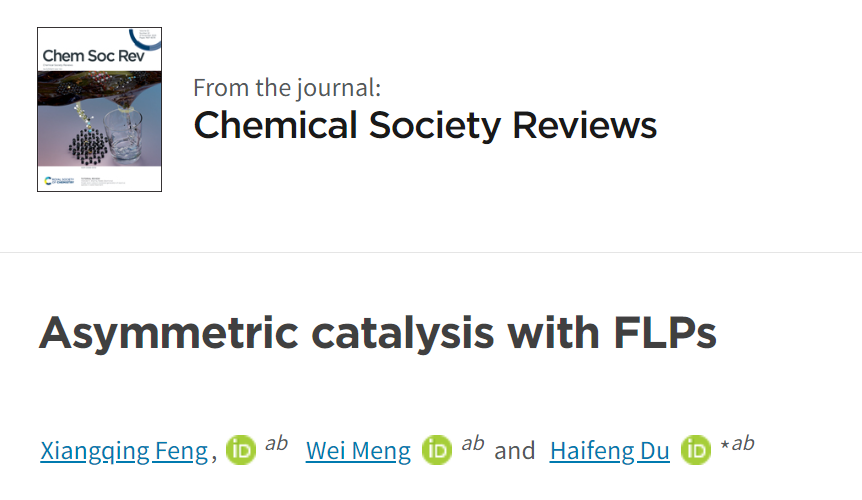The width and height of the screenshot is (862, 500).
Task: Click the word 'and' between authors
Action: pos(515,451)
